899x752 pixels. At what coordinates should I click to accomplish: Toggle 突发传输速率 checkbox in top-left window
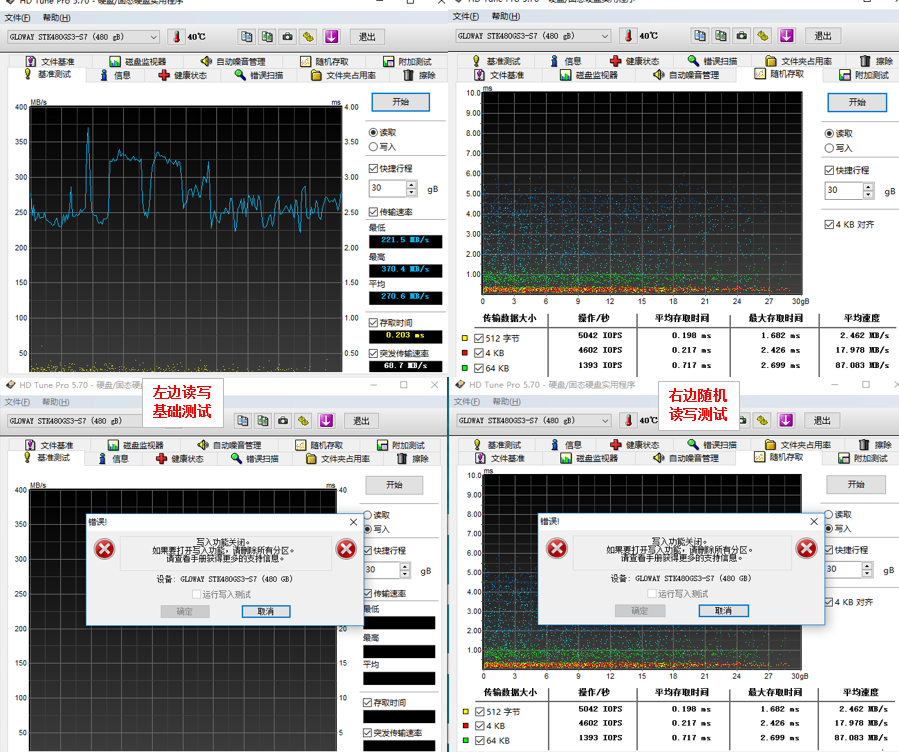click(x=373, y=354)
